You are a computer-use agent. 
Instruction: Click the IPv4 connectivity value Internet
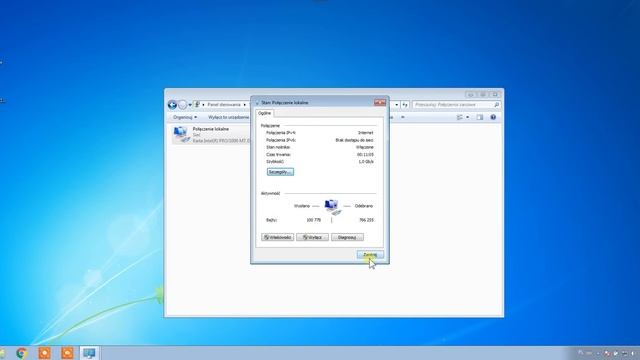pos(365,133)
